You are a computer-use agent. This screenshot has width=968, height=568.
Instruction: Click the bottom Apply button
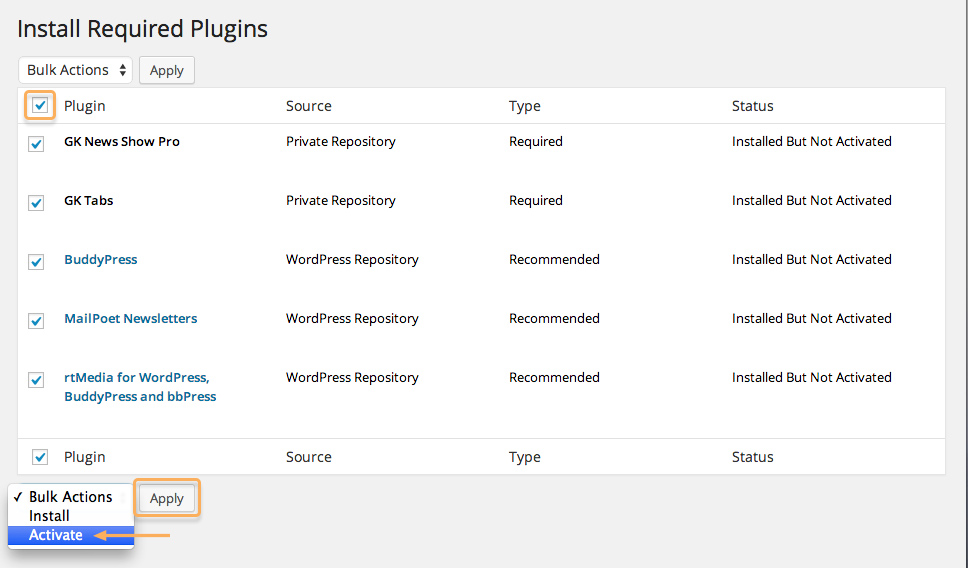(167, 498)
